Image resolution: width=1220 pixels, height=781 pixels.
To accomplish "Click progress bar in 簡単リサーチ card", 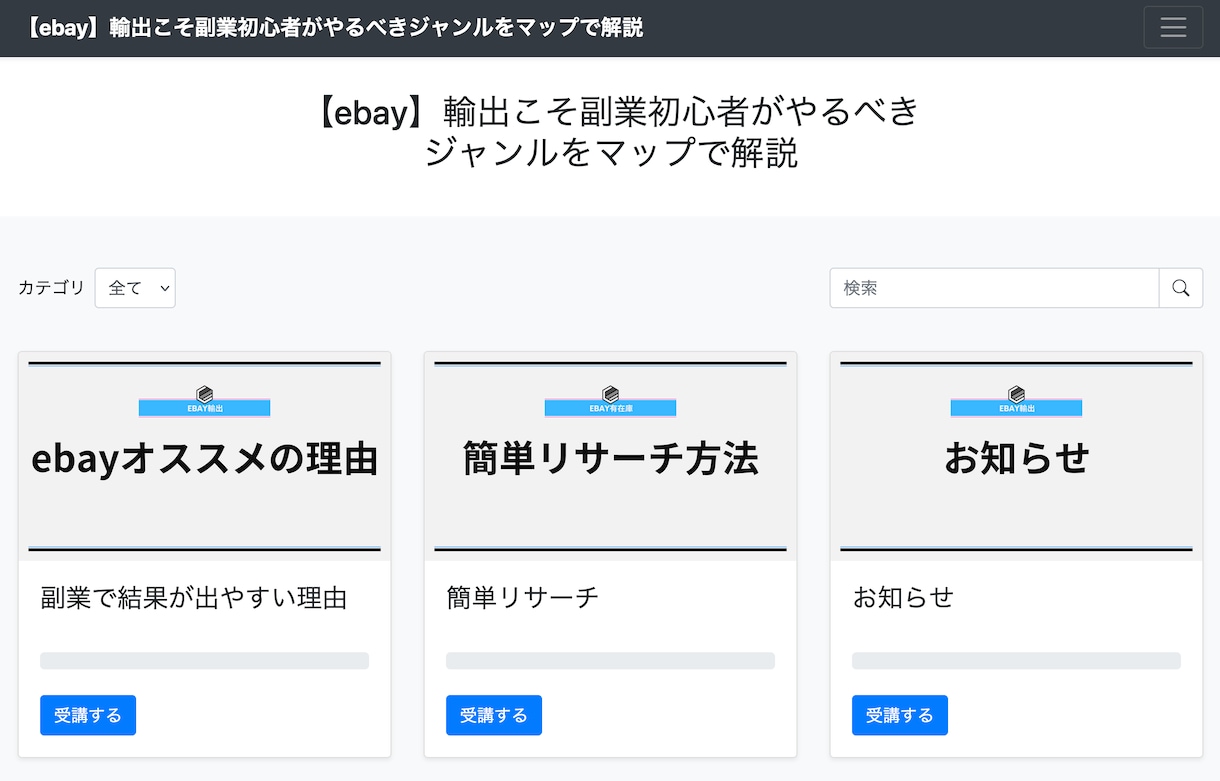I will (610, 661).
